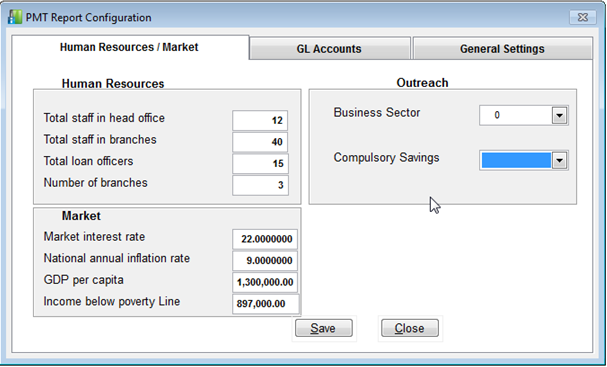This screenshot has height=367, width=607.
Task: Focus the Market interest rate field
Action: [265, 239]
